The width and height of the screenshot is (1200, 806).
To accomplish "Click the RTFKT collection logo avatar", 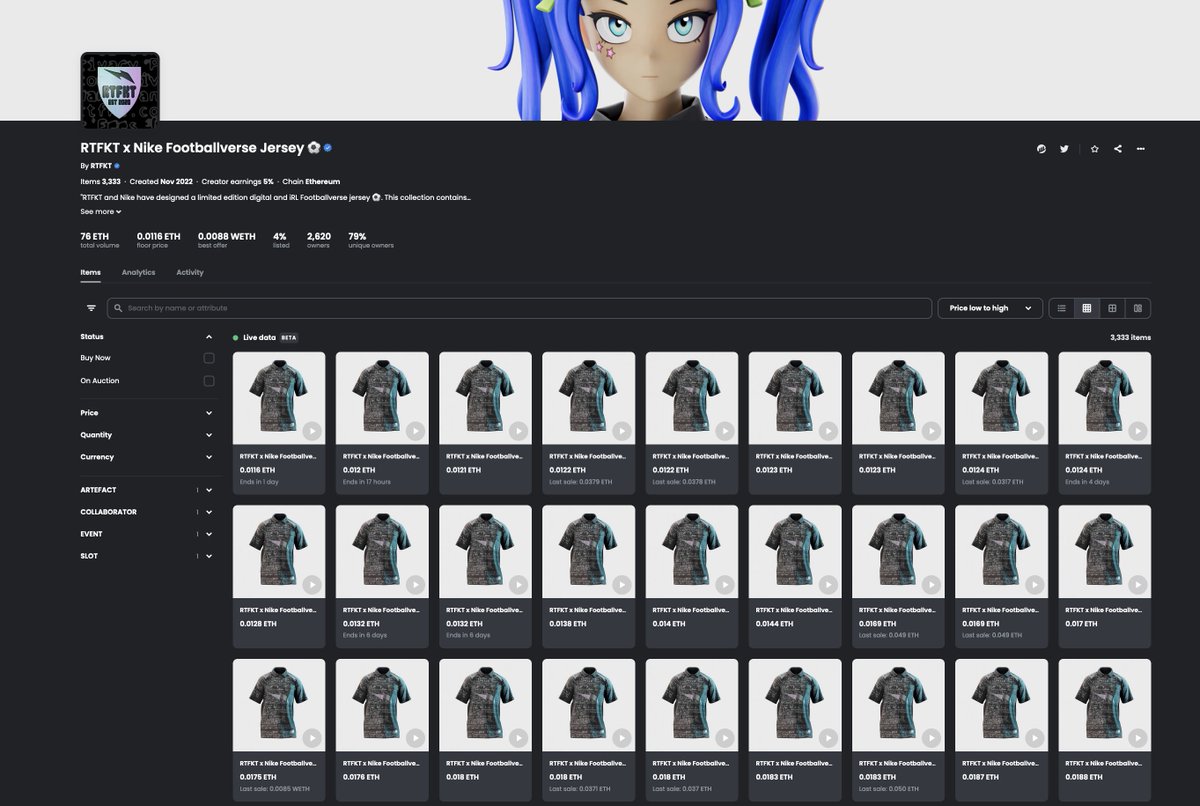I will 120,91.
